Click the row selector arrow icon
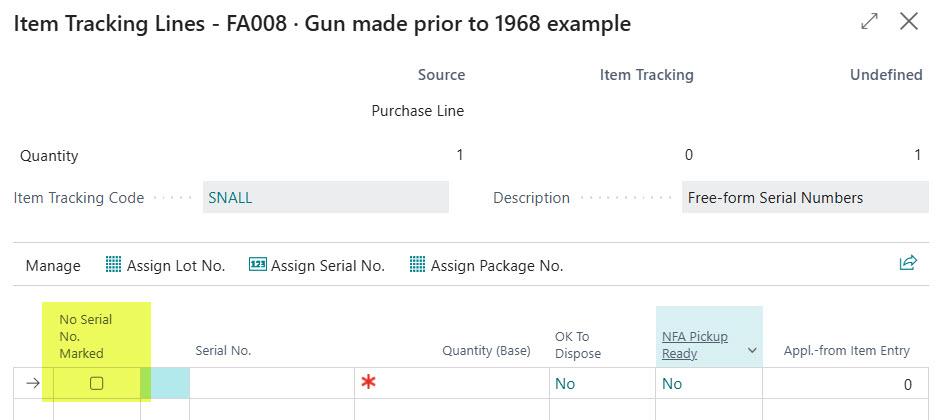The image size is (939, 420). (x=30, y=383)
